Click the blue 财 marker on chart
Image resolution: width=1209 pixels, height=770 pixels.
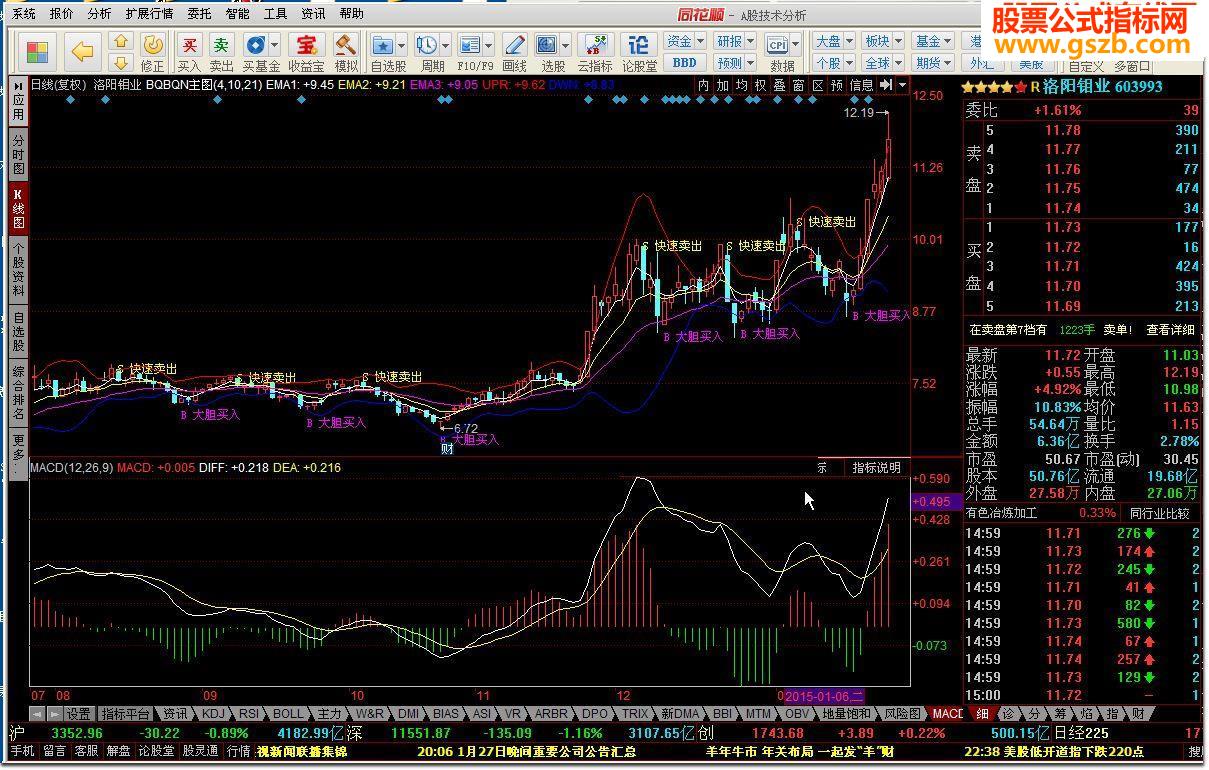tap(447, 449)
